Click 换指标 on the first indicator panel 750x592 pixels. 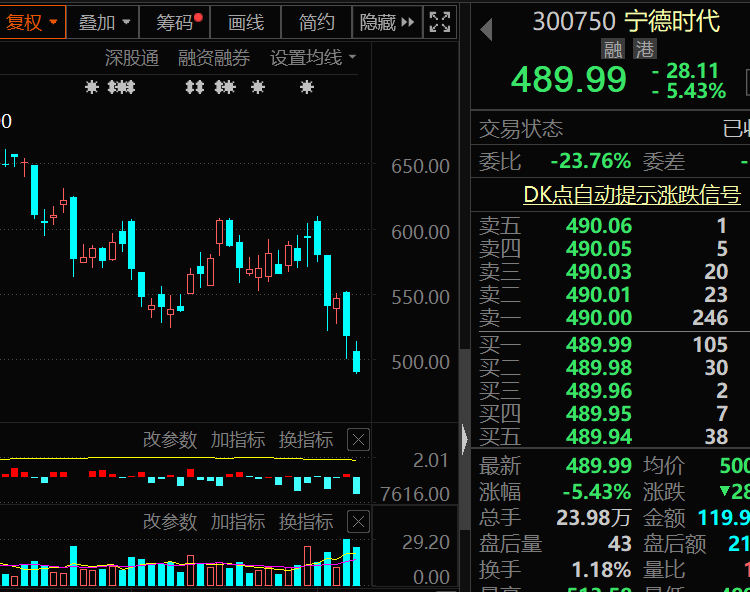[x=306, y=440]
